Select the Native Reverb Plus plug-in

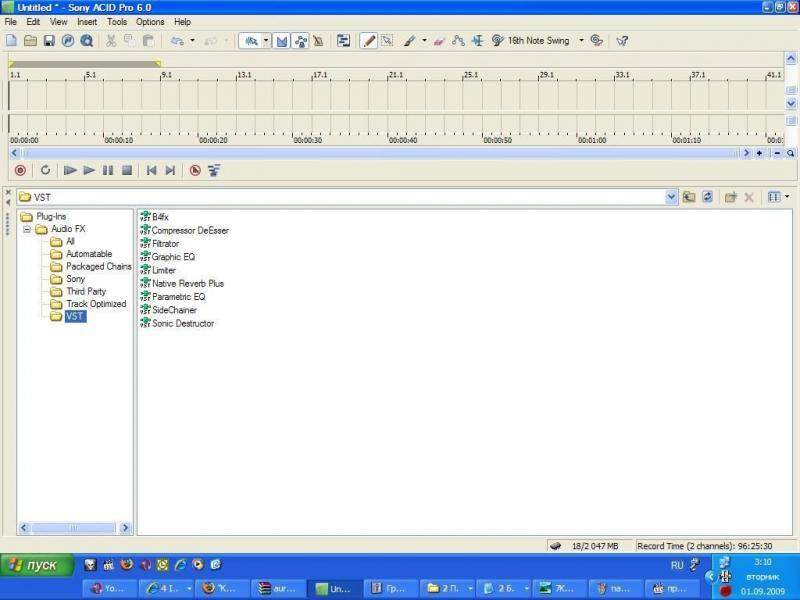(x=187, y=284)
